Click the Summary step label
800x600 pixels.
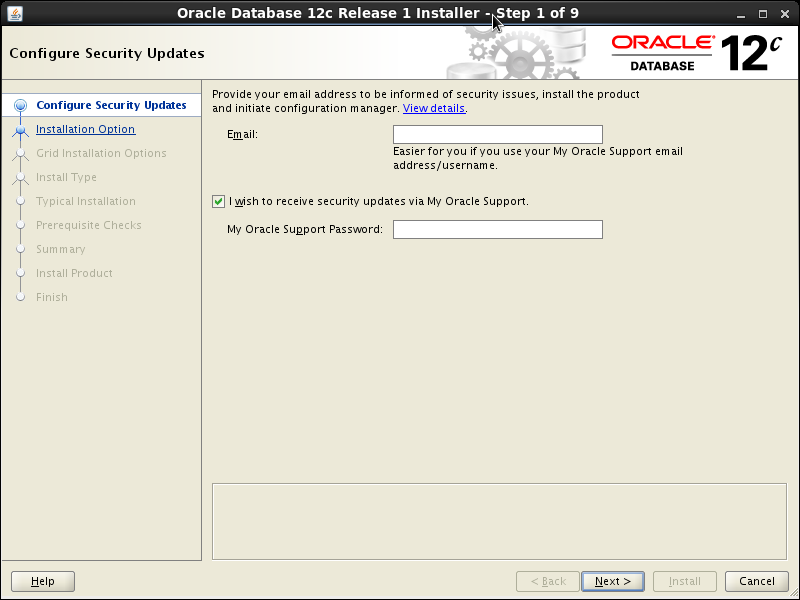coord(61,249)
